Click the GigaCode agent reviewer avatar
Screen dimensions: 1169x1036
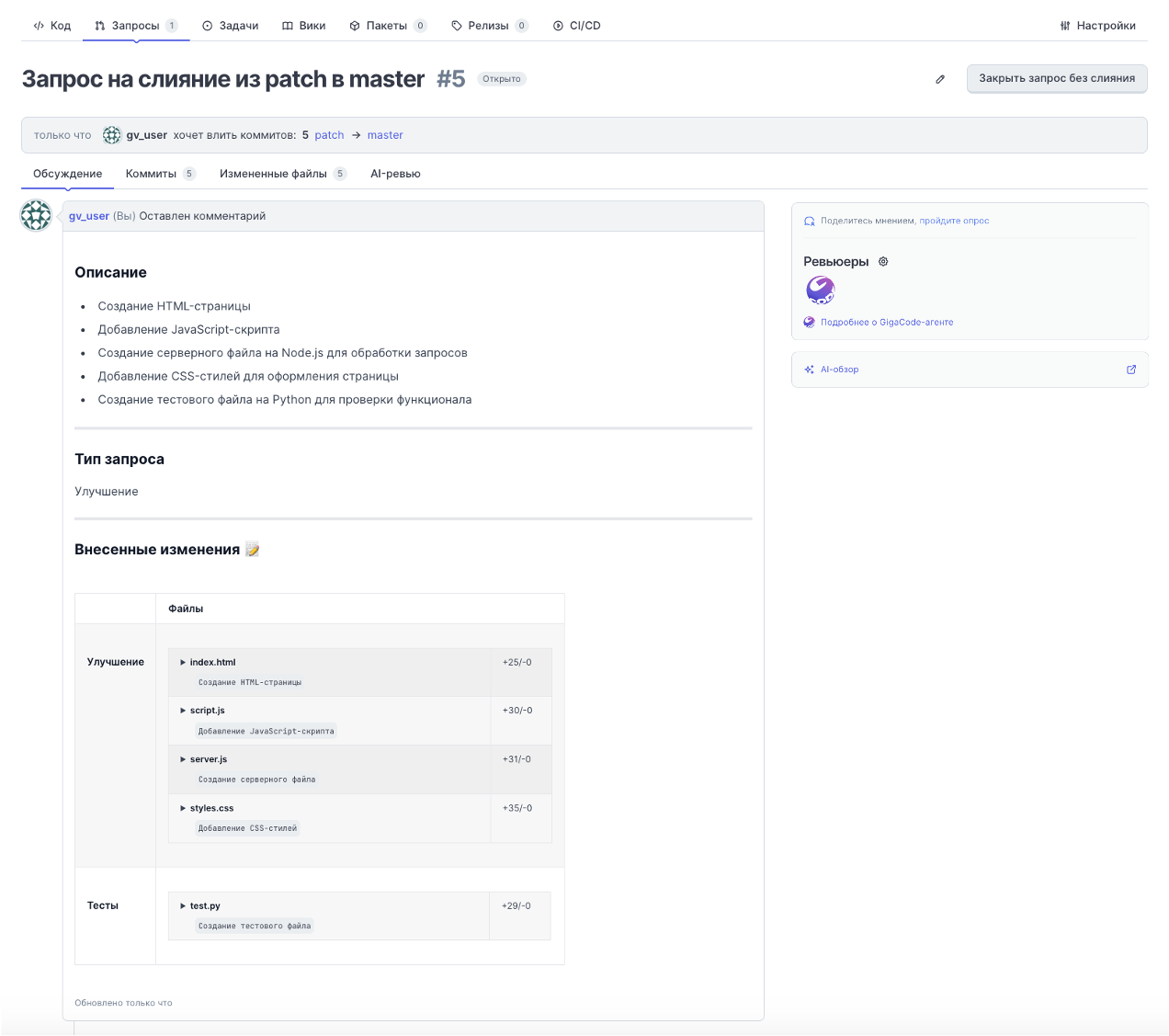tap(820, 290)
